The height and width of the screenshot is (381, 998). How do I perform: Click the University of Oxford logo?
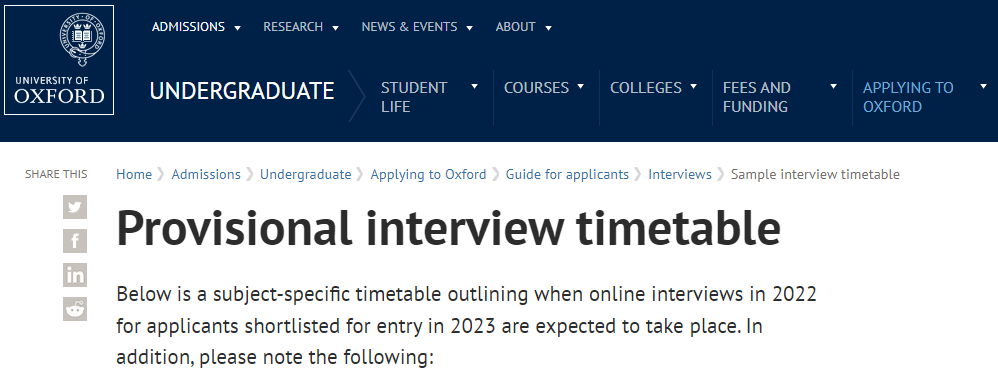coord(59,60)
